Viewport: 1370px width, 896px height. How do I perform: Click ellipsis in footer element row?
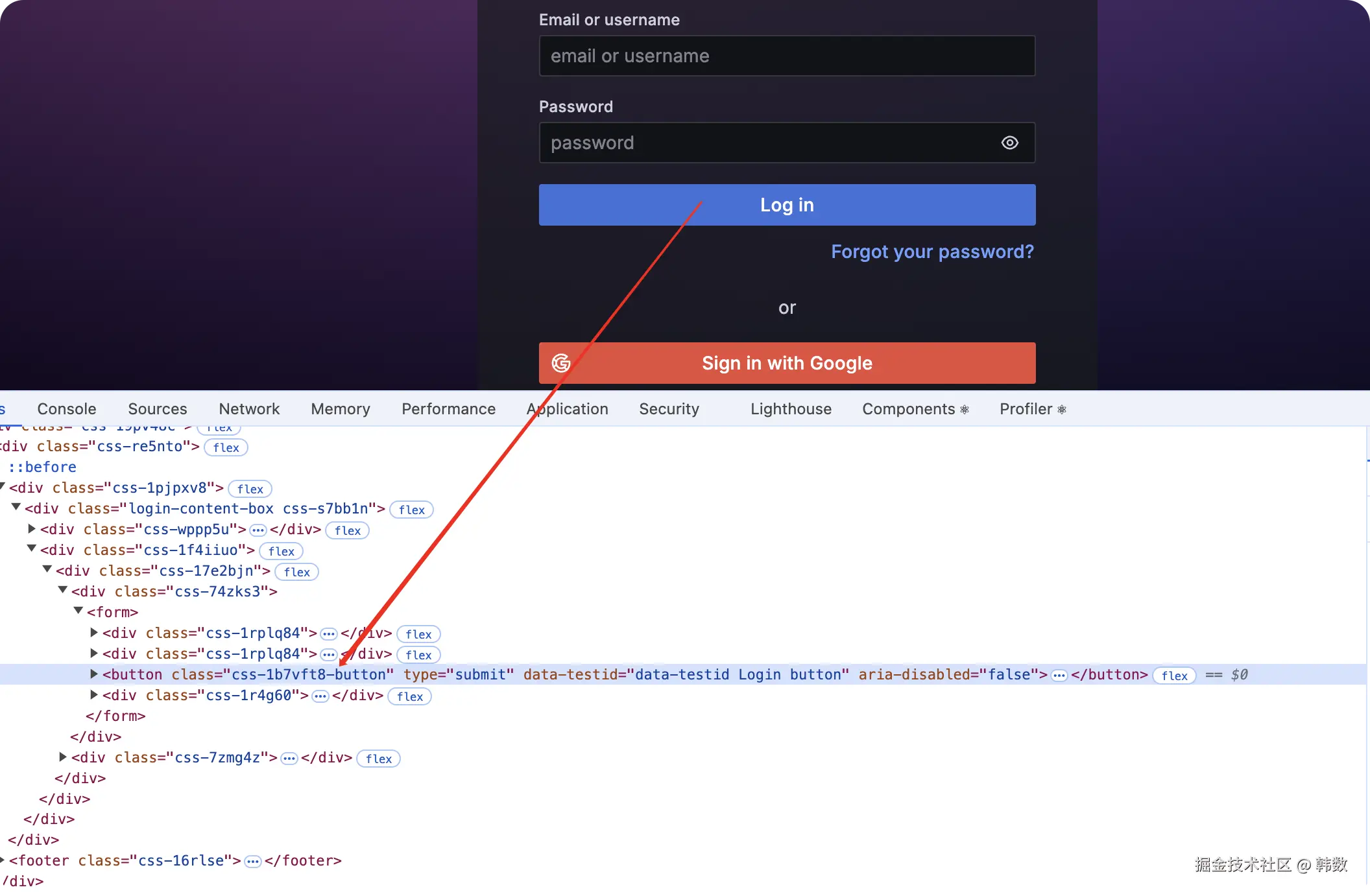point(253,862)
